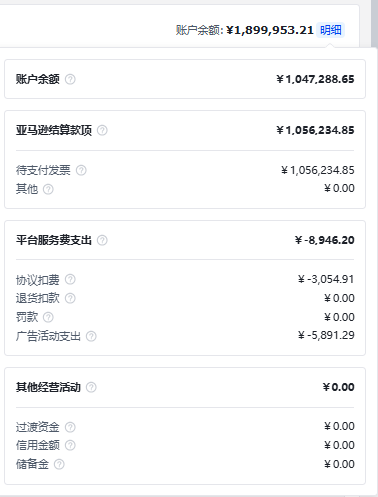
Task: Click the 账户余额 card amount ¥1,047,288.65
Action: [315, 79]
